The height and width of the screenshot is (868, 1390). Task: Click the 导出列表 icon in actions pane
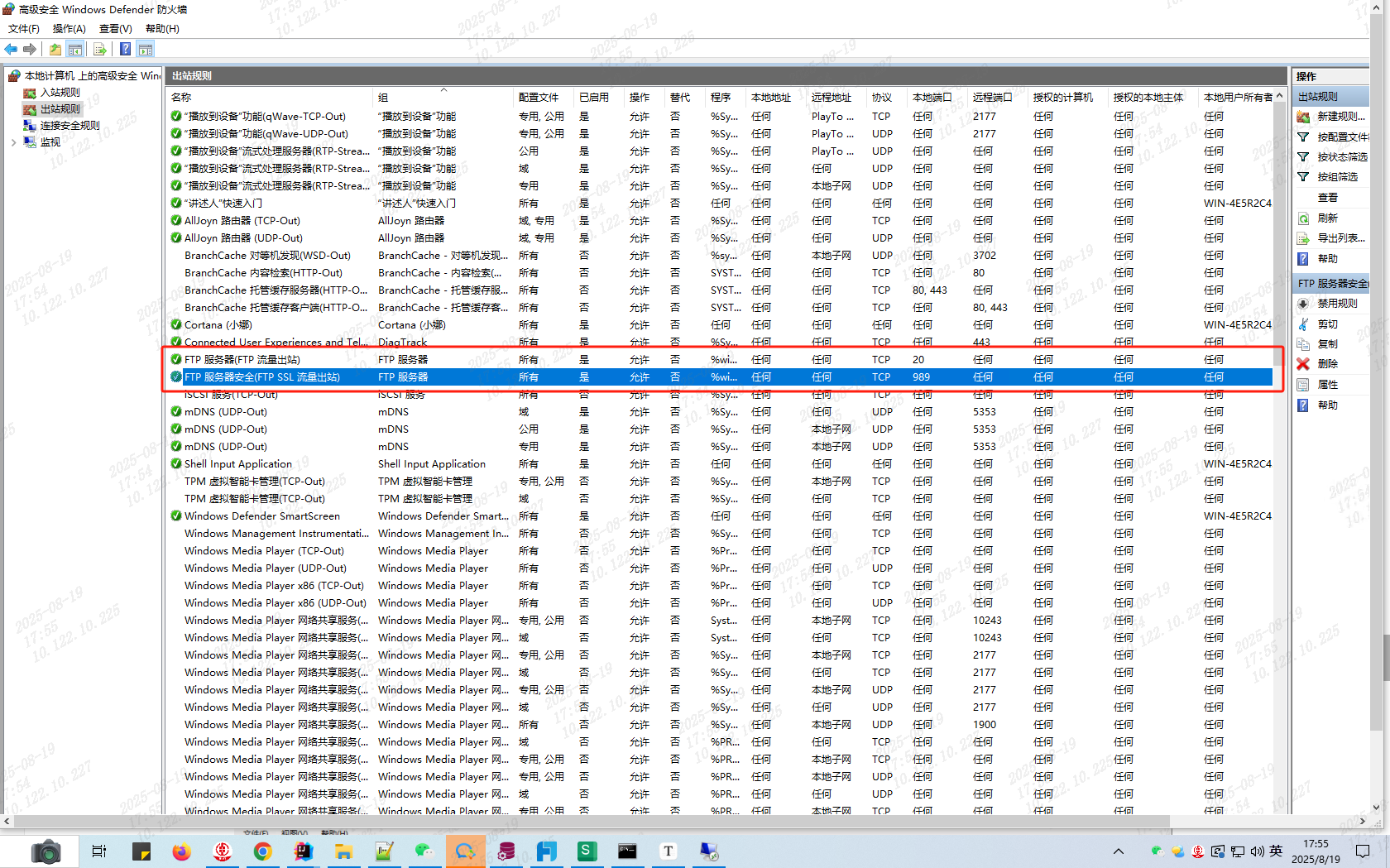coord(1303,238)
